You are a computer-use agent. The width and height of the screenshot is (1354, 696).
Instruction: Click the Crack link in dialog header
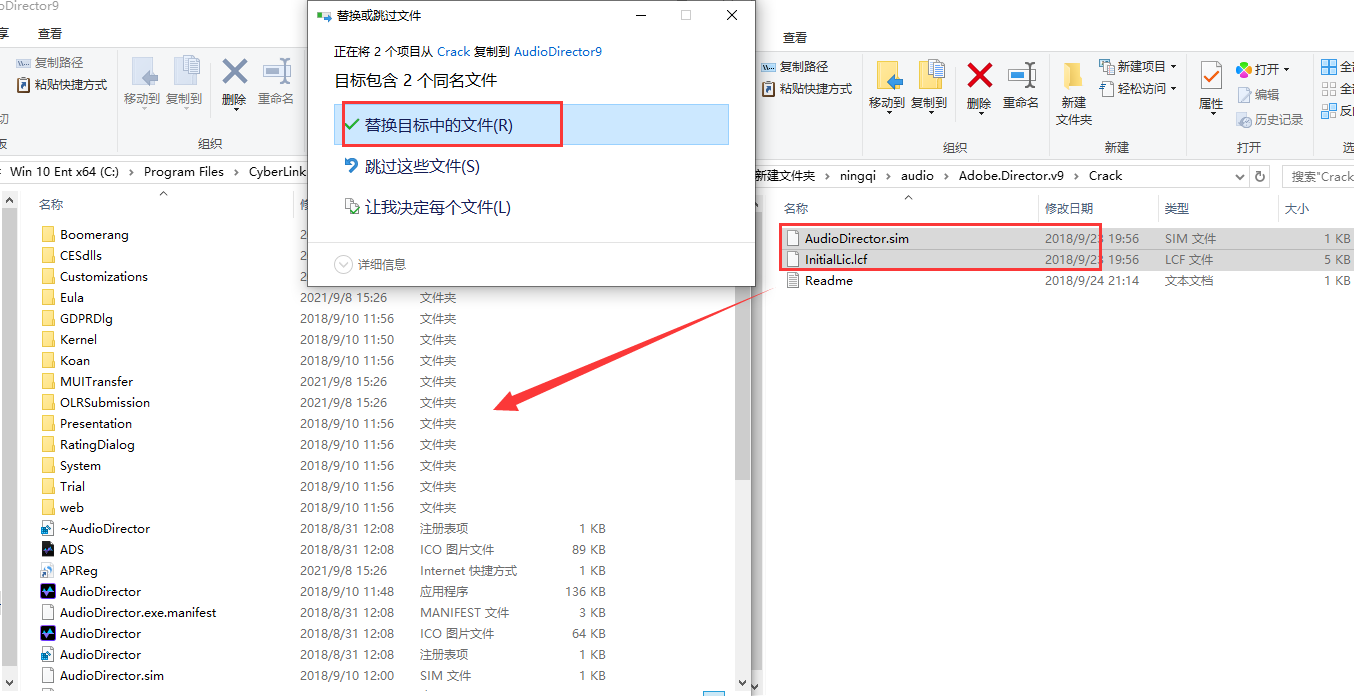453,51
